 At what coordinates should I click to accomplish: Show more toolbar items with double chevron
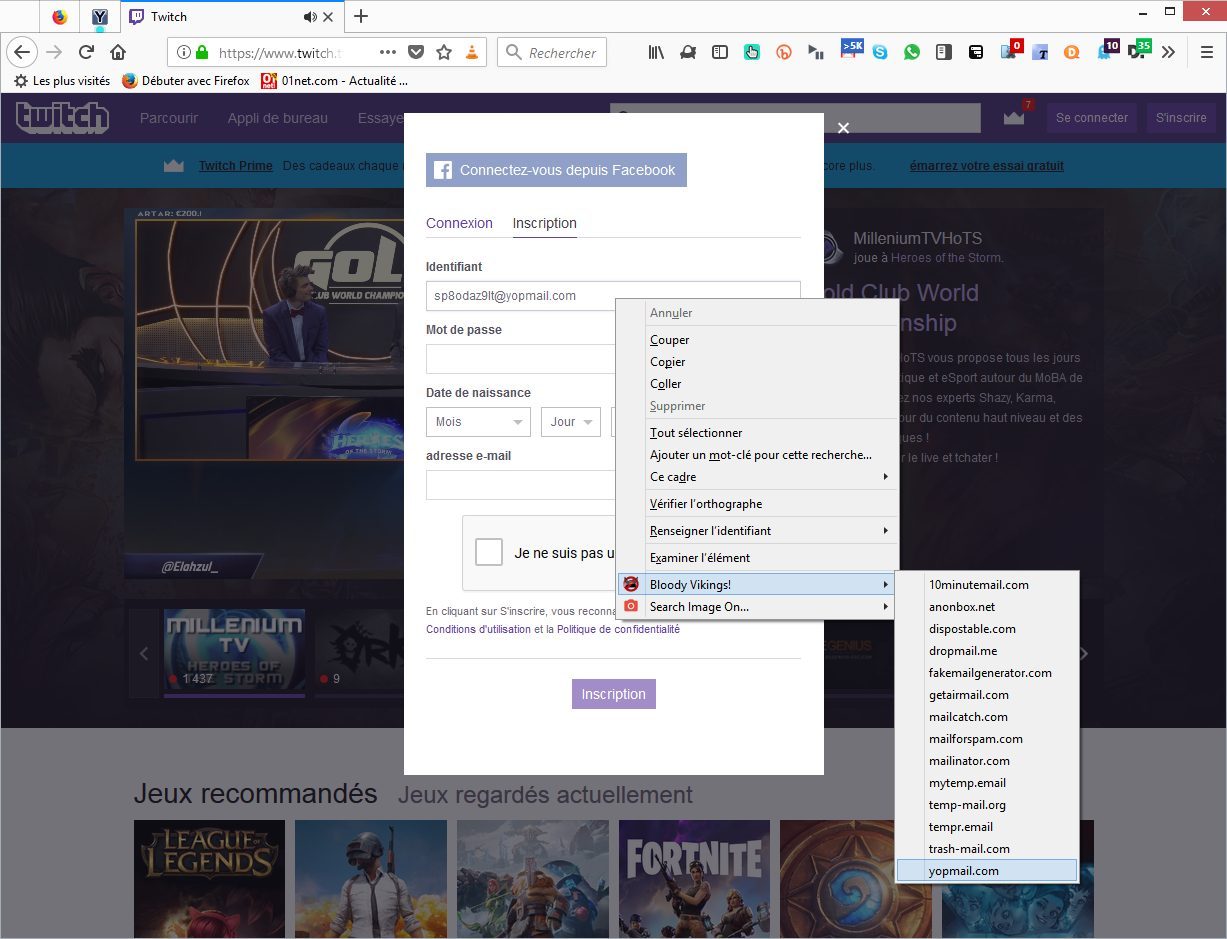[1168, 52]
